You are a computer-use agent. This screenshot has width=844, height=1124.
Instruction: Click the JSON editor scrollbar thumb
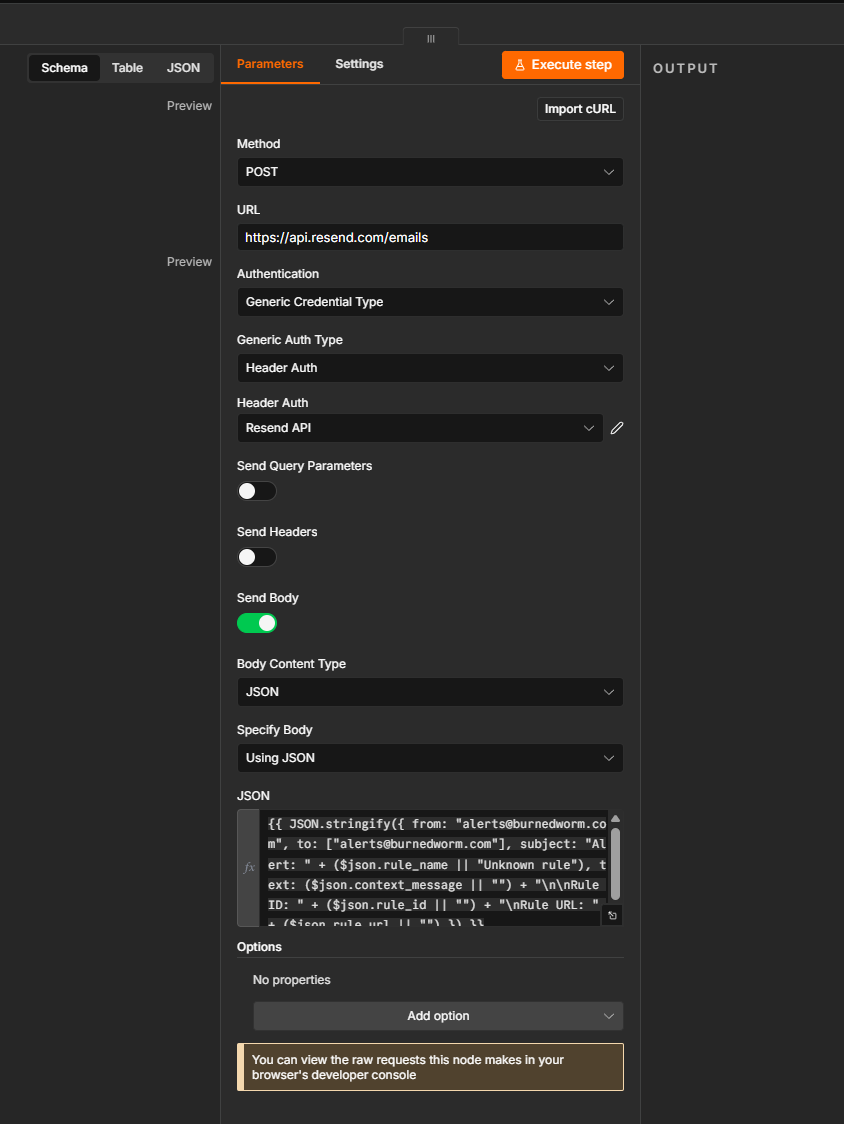615,864
